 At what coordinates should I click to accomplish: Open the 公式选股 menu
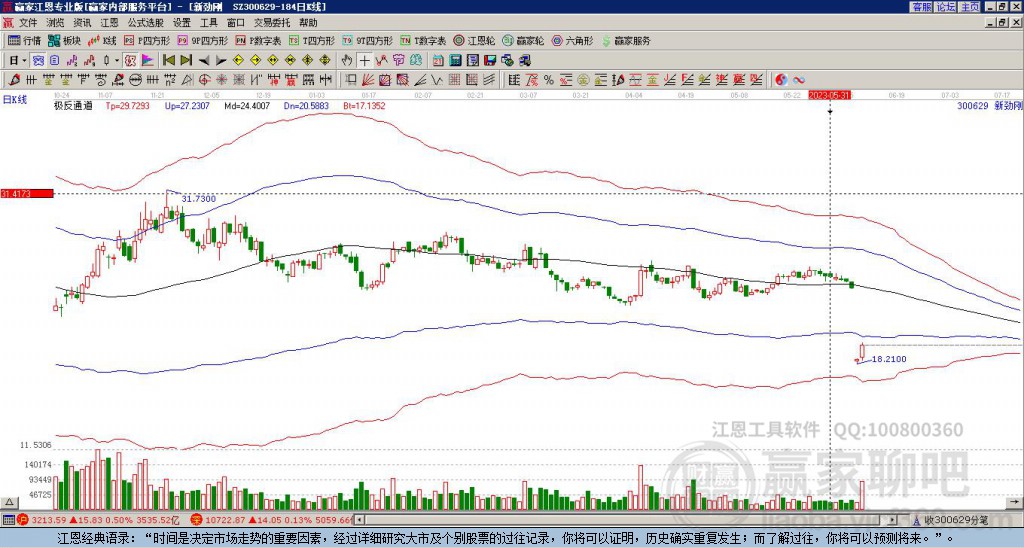[145, 22]
